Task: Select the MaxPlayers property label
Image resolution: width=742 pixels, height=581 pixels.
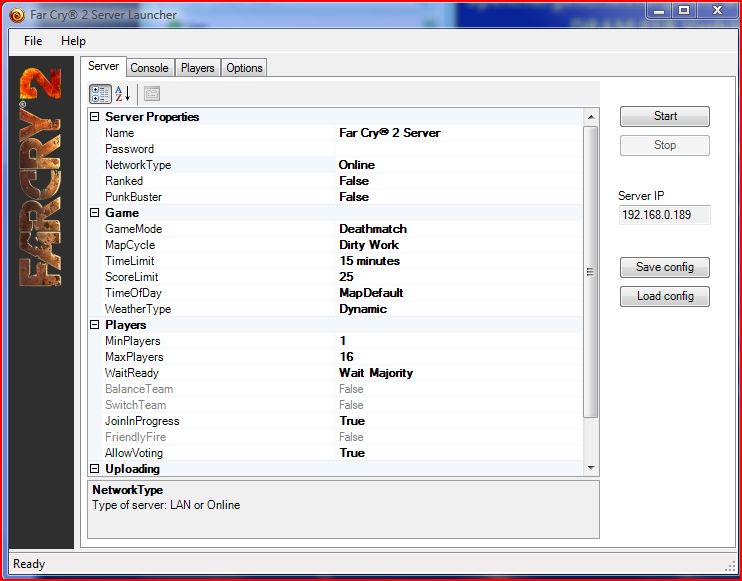Action: click(134, 357)
